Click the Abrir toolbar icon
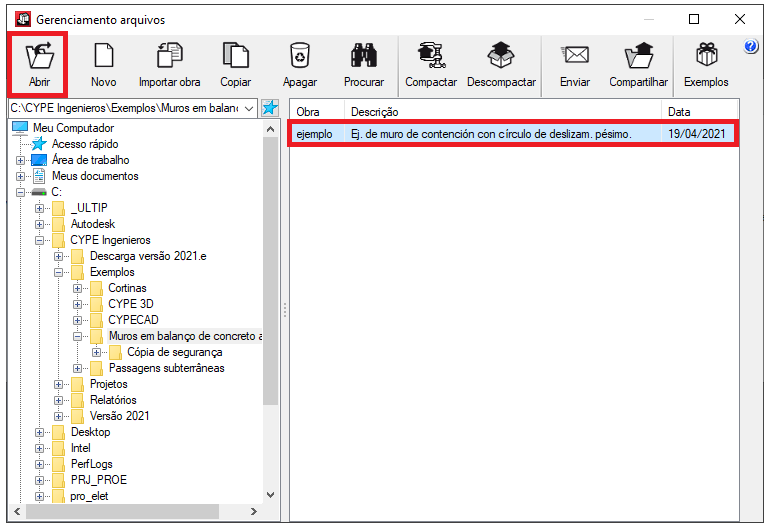The width and height of the screenshot is (770, 530). click(39, 62)
